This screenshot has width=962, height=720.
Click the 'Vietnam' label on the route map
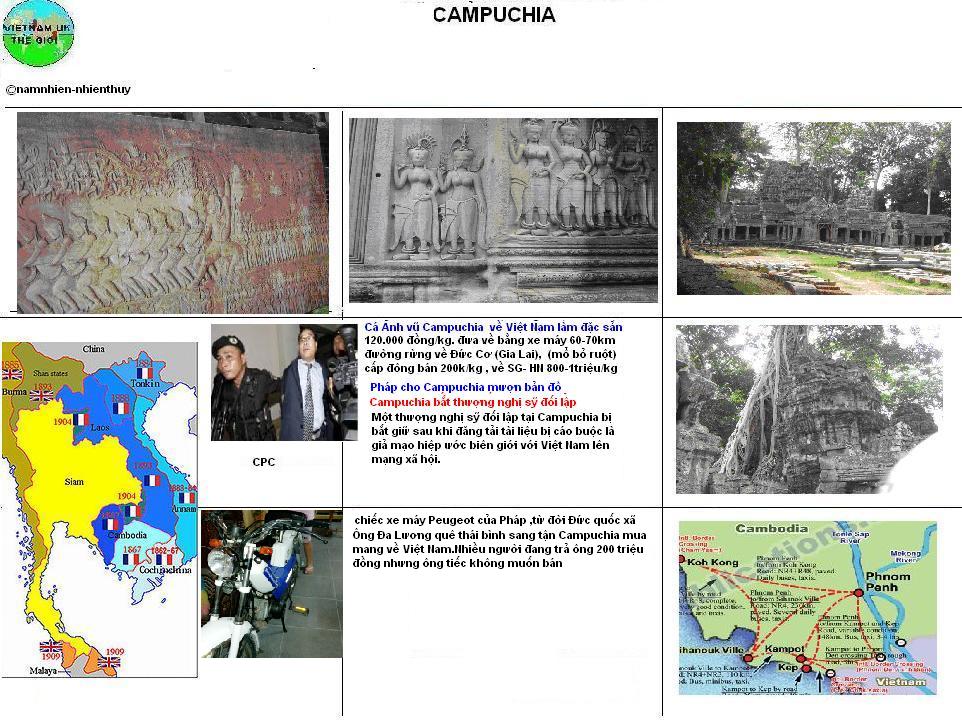901,681
